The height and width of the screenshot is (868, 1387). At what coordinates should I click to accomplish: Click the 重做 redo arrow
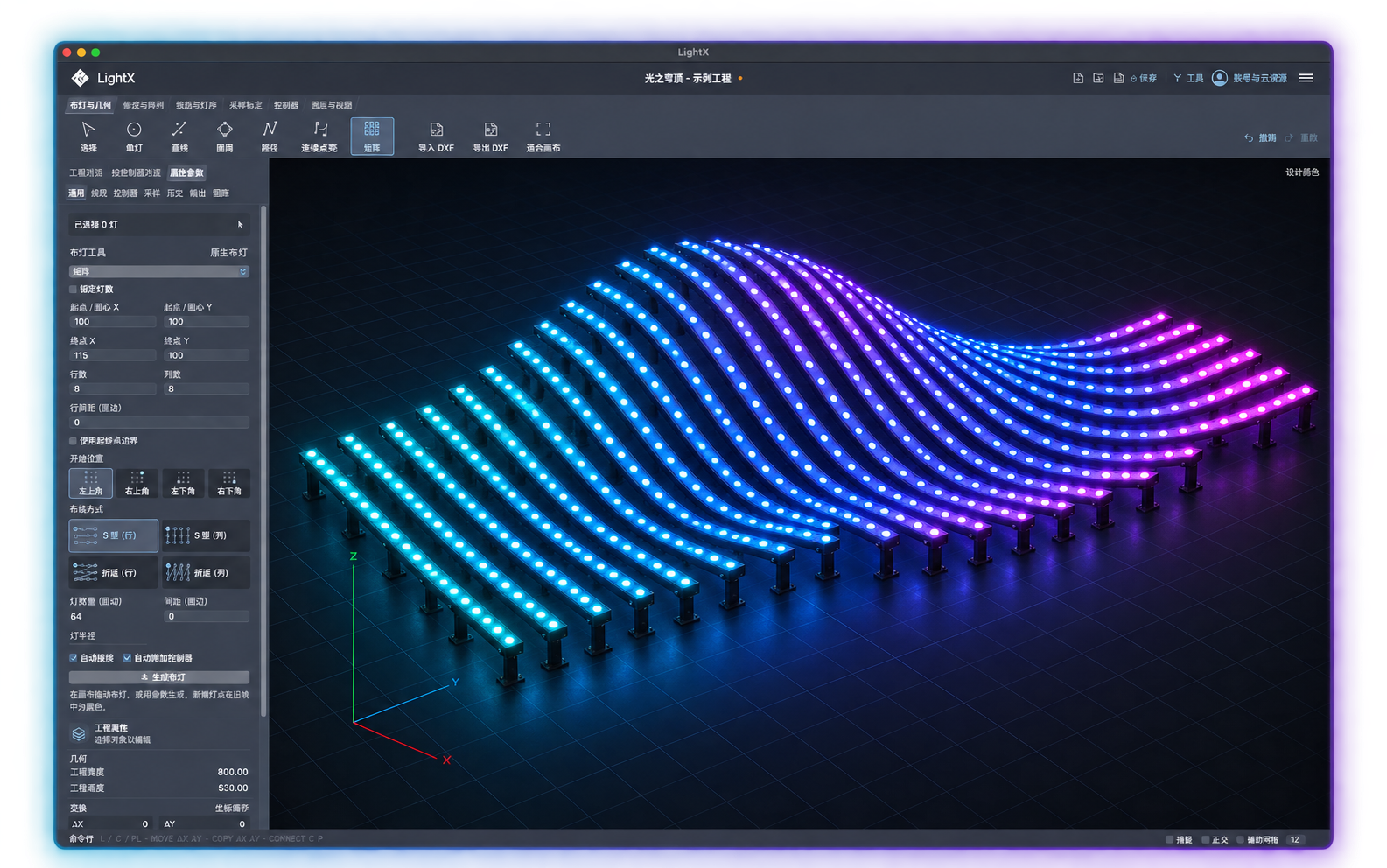pos(1289,138)
